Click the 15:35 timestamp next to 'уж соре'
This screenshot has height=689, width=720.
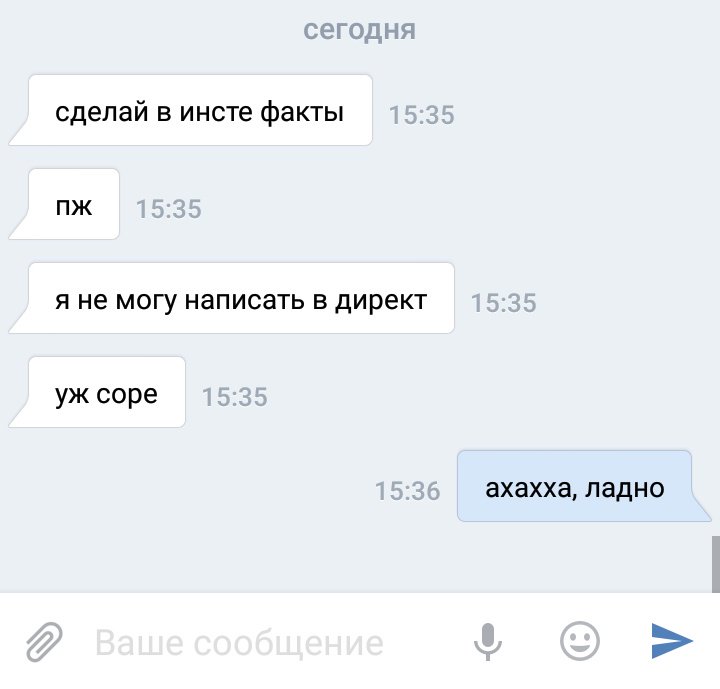(x=235, y=396)
